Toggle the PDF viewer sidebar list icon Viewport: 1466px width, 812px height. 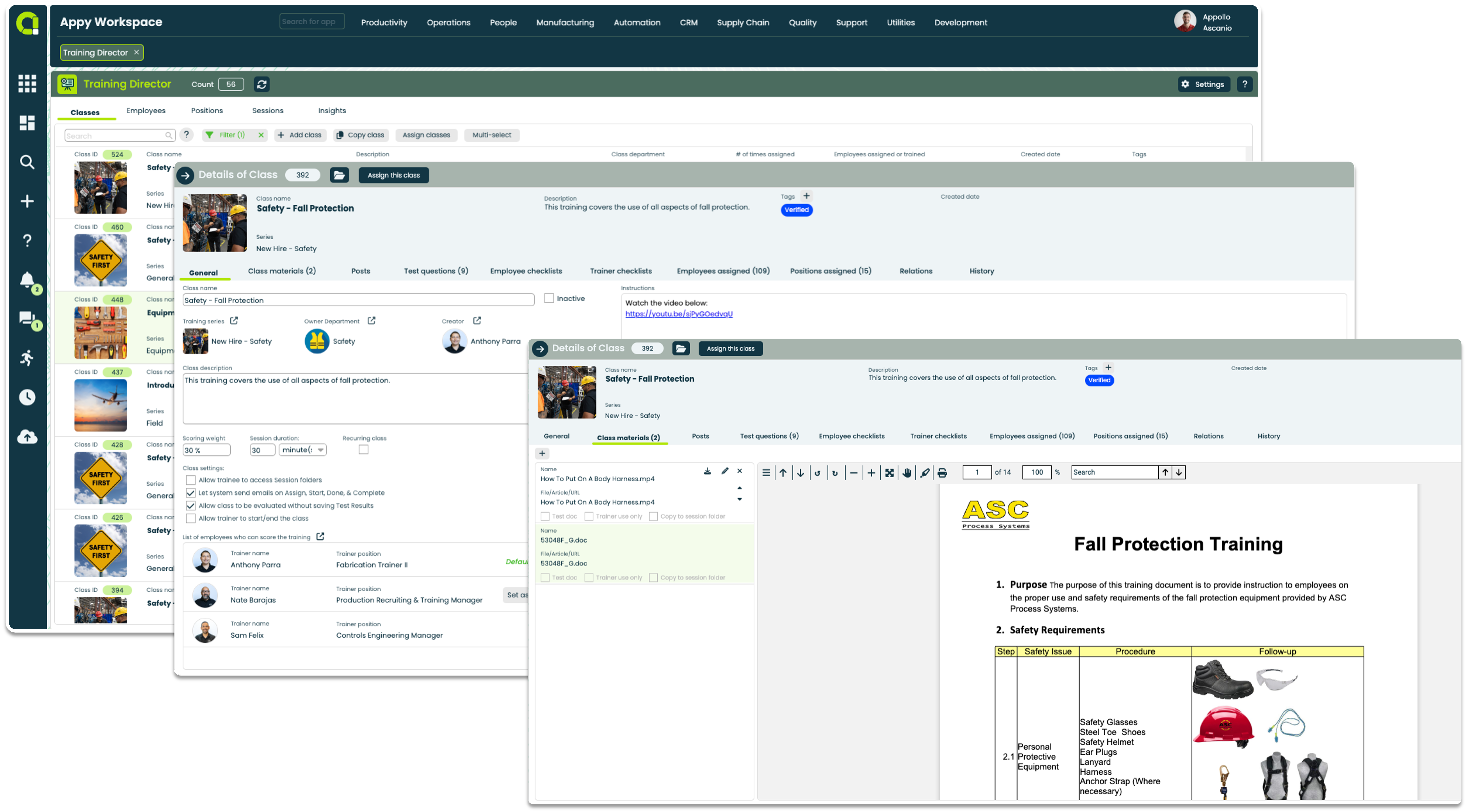pyautogui.click(x=766, y=473)
